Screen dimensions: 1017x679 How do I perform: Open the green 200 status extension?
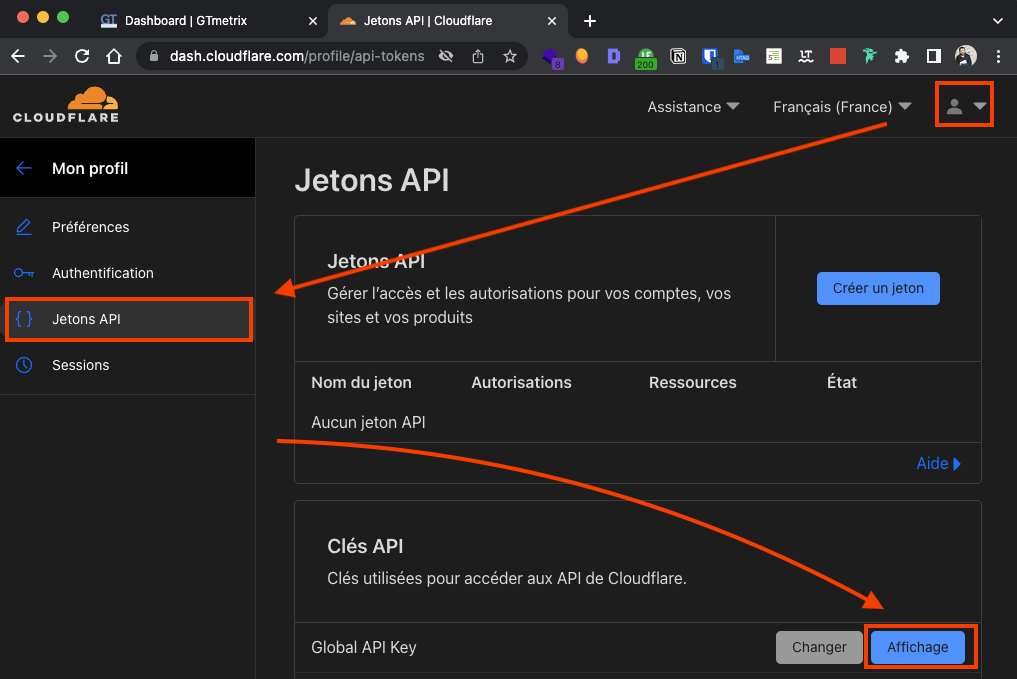pos(645,58)
